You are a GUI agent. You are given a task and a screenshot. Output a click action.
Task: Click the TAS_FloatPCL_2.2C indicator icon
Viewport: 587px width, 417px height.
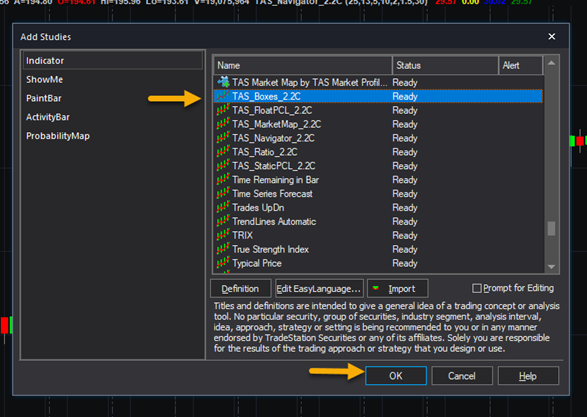[x=223, y=110]
